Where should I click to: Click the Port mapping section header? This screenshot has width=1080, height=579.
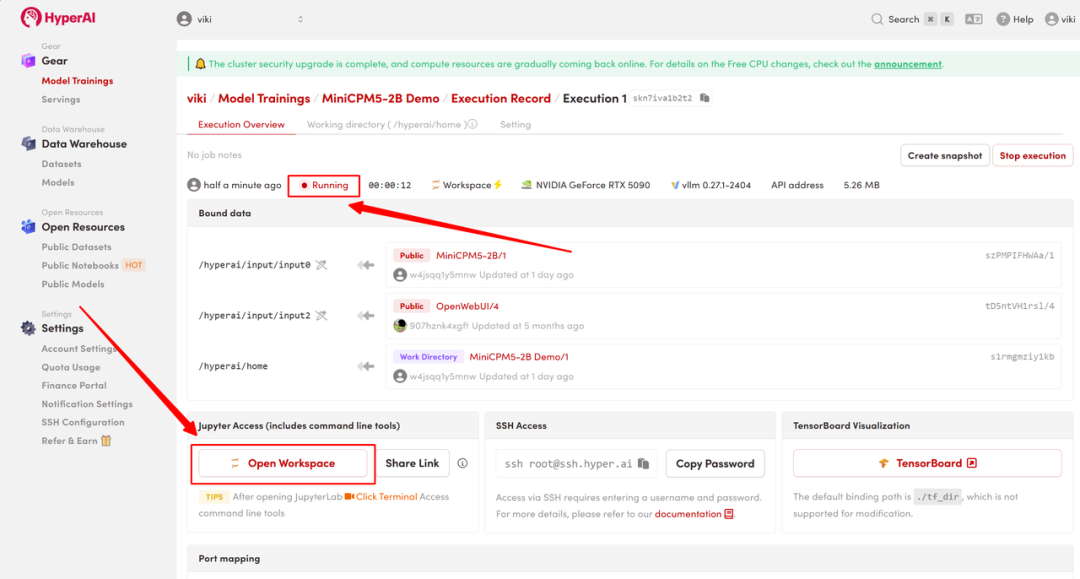(630, 558)
